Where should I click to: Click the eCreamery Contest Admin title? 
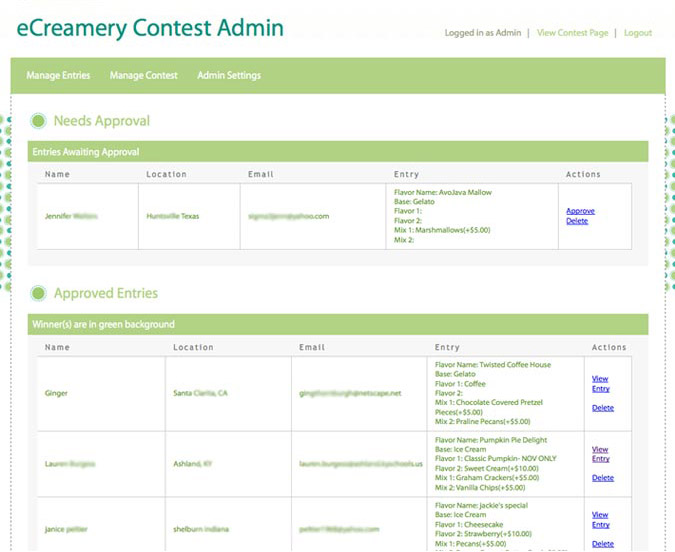point(150,28)
